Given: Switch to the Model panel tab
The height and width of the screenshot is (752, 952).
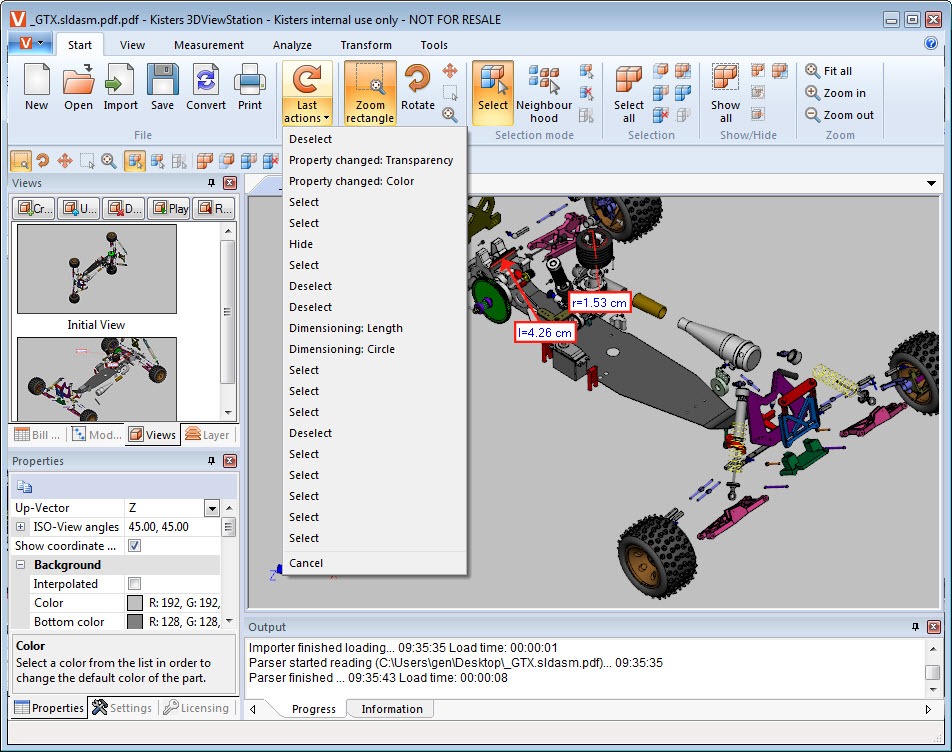Looking at the screenshot, I should [96, 435].
